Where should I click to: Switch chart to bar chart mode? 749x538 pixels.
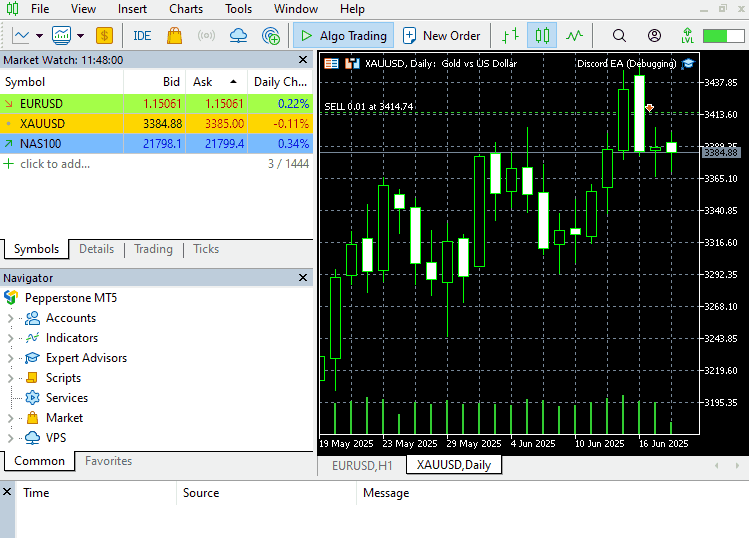coord(510,35)
